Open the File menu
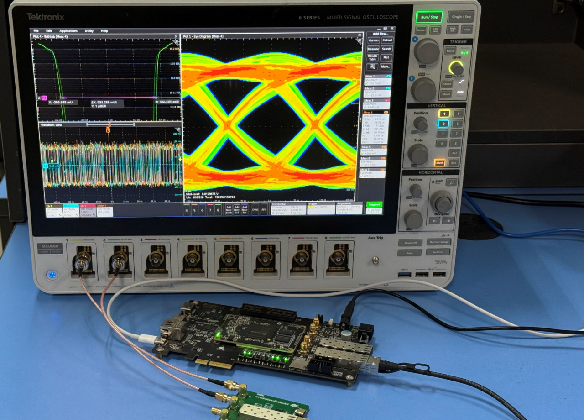 pyautogui.click(x=36, y=31)
